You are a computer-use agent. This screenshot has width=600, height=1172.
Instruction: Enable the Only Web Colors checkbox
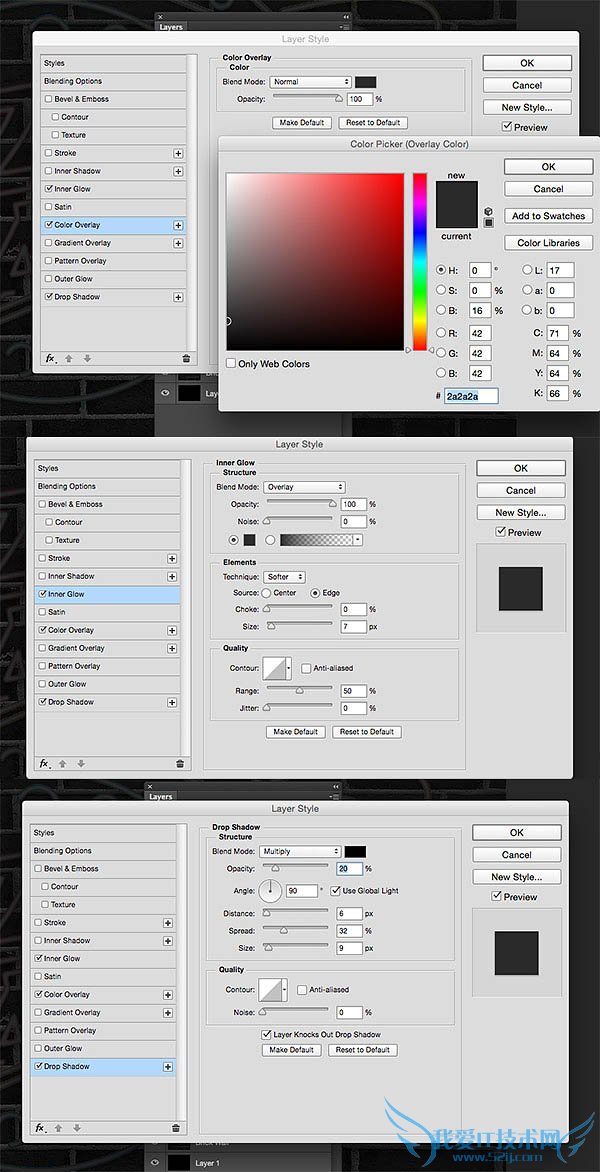231,364
